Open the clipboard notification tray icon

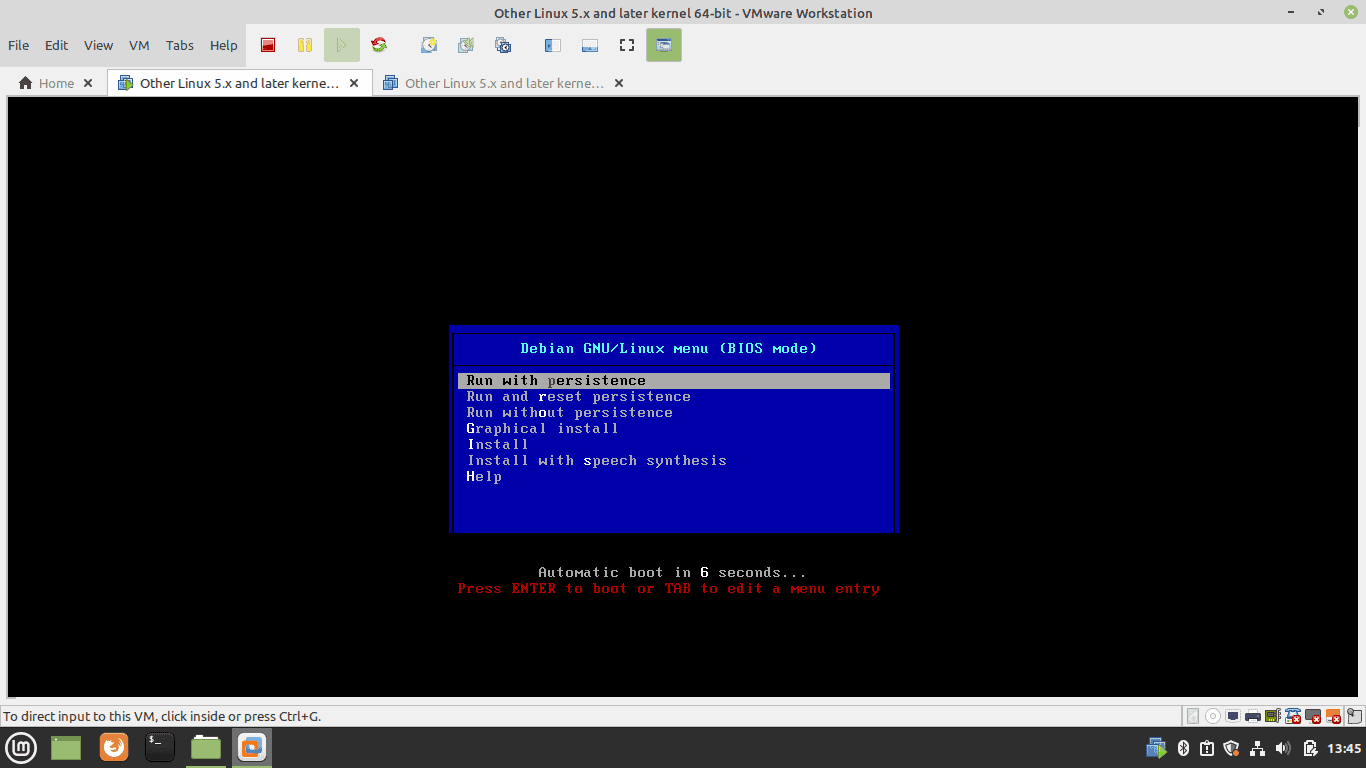tap(1207, 748)
